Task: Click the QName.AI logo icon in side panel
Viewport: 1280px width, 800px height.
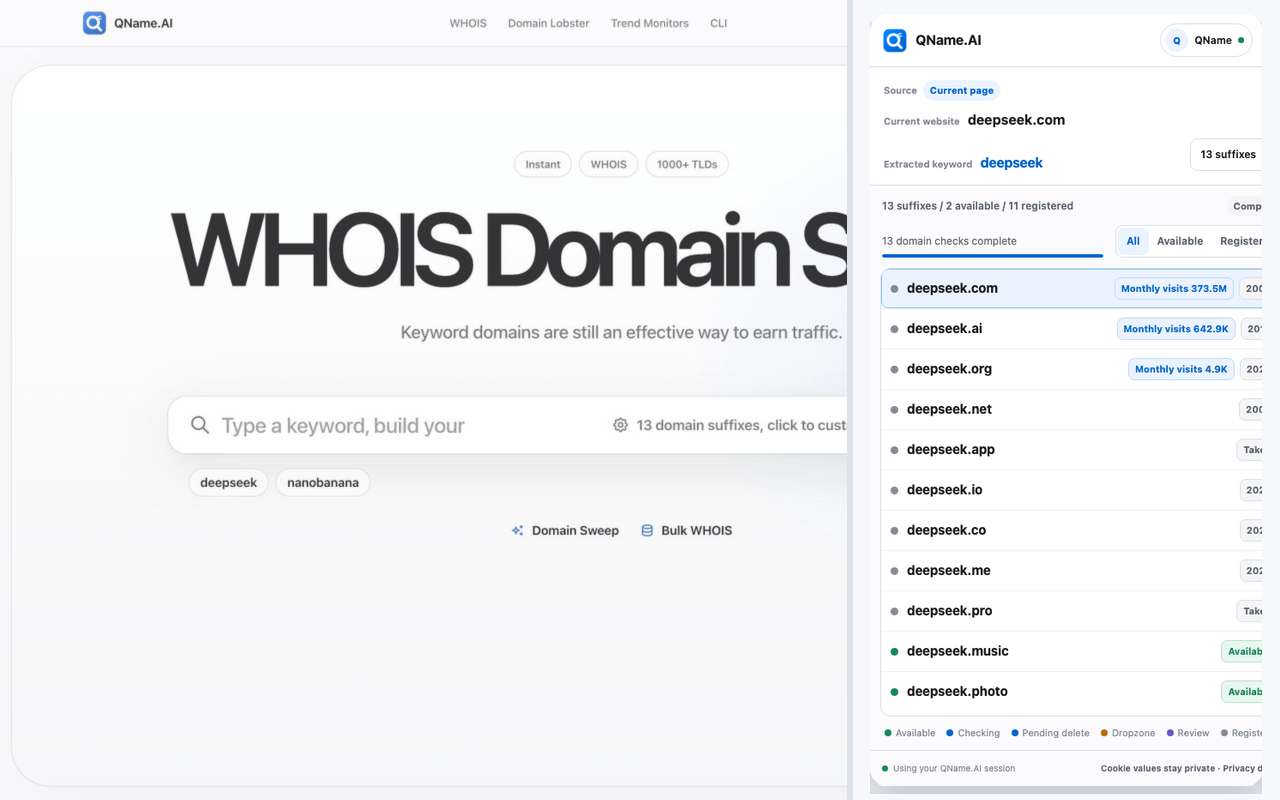Action: pyautogui.click(x=895, y=41)
